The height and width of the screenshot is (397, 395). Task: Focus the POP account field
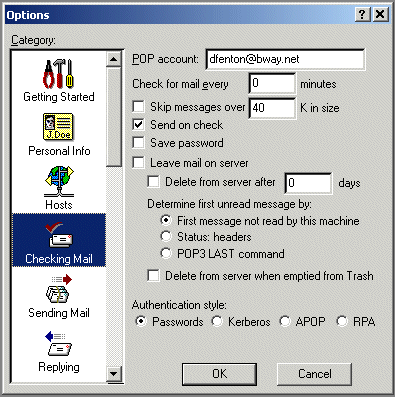point(285,59)
